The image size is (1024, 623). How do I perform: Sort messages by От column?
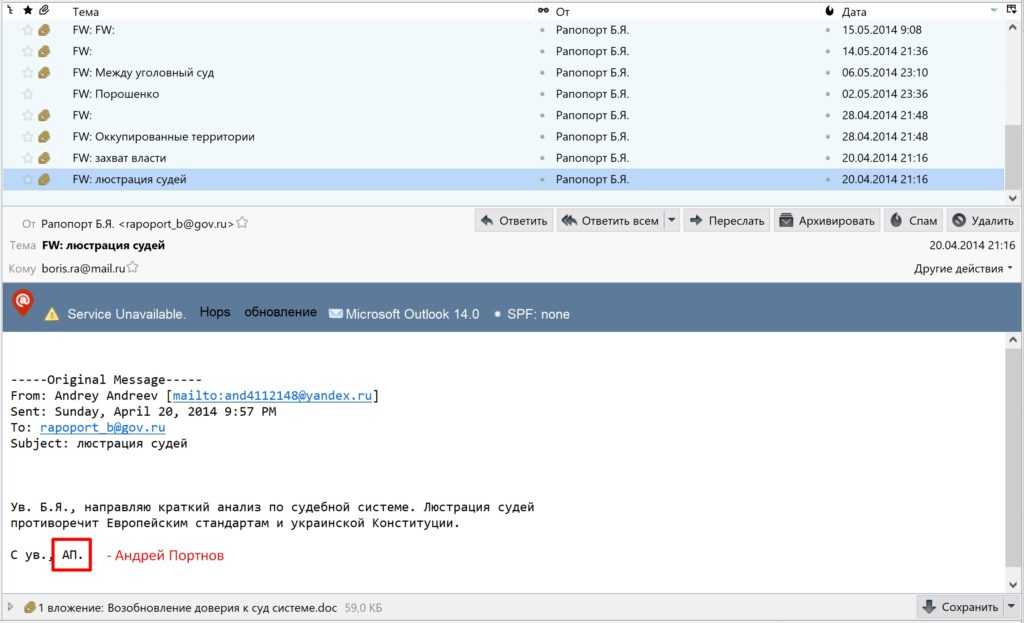point(563,12)
